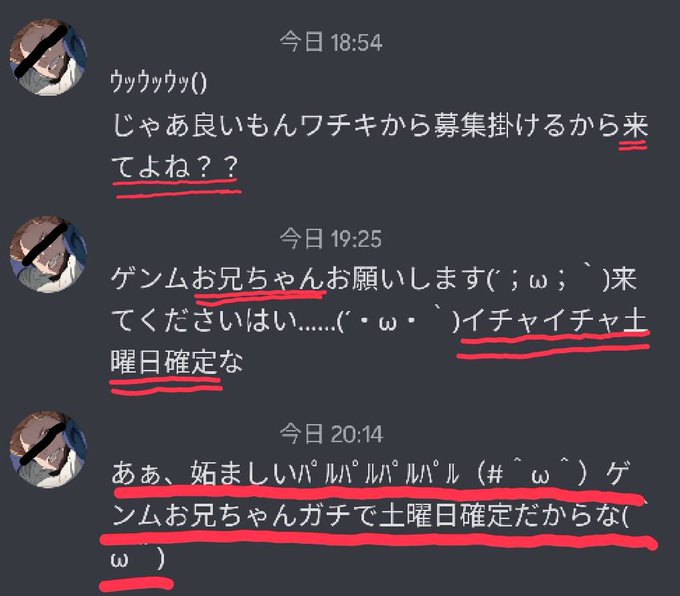Click the (・ω・) kaomoji in second message
This screenshot has width=680, height=596.
pyautogui.click(x=399, y=321)
